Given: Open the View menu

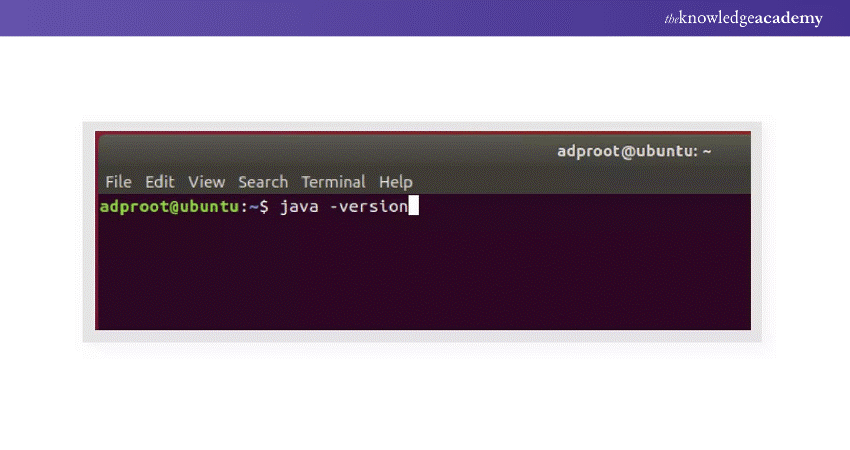Looking at the screenshot, I should click(207, 182).
